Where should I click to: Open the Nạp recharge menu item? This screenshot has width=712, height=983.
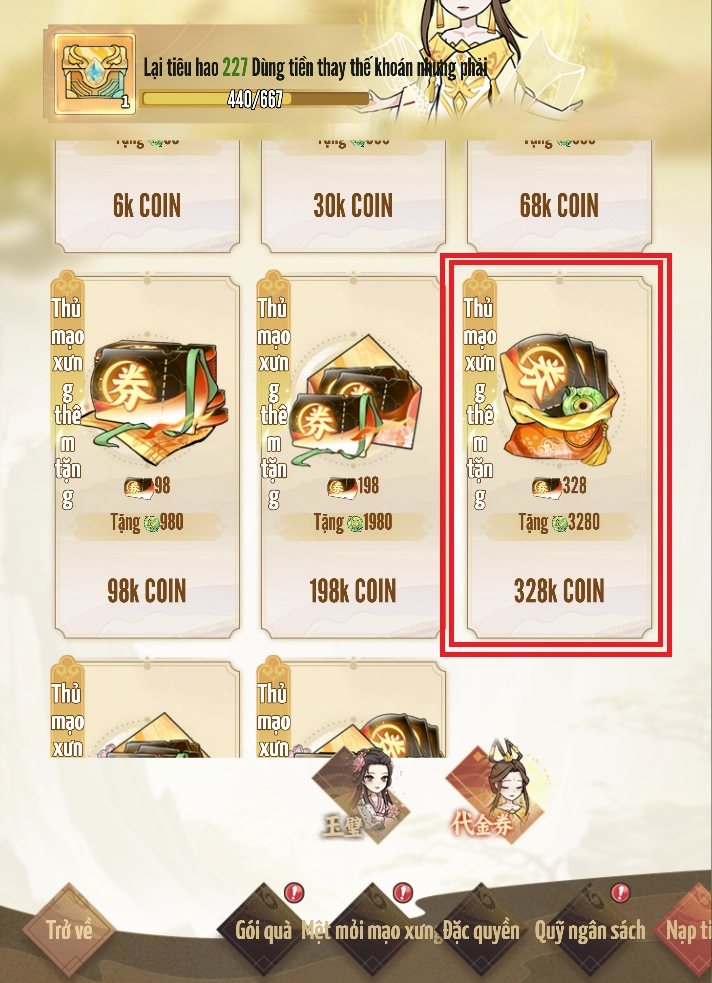[686, 930]
